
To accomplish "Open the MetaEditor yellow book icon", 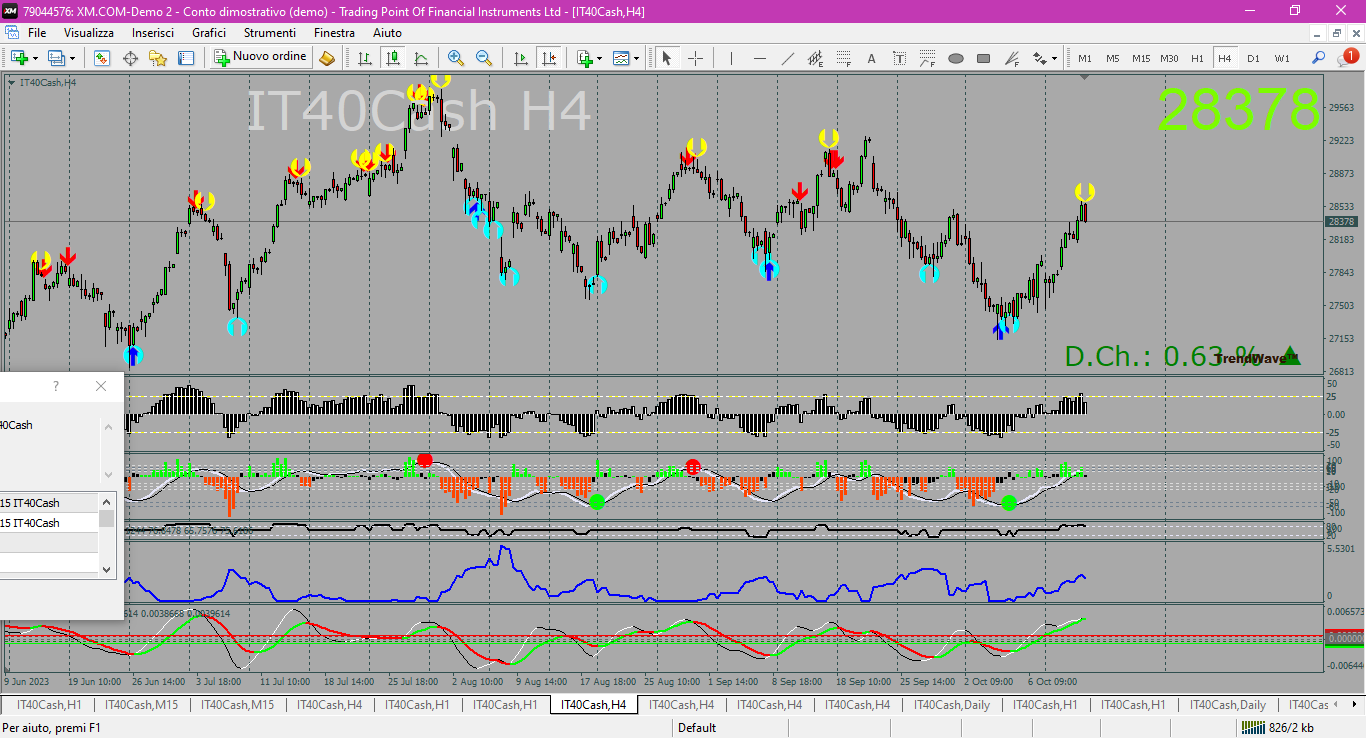I will [327, 58].
